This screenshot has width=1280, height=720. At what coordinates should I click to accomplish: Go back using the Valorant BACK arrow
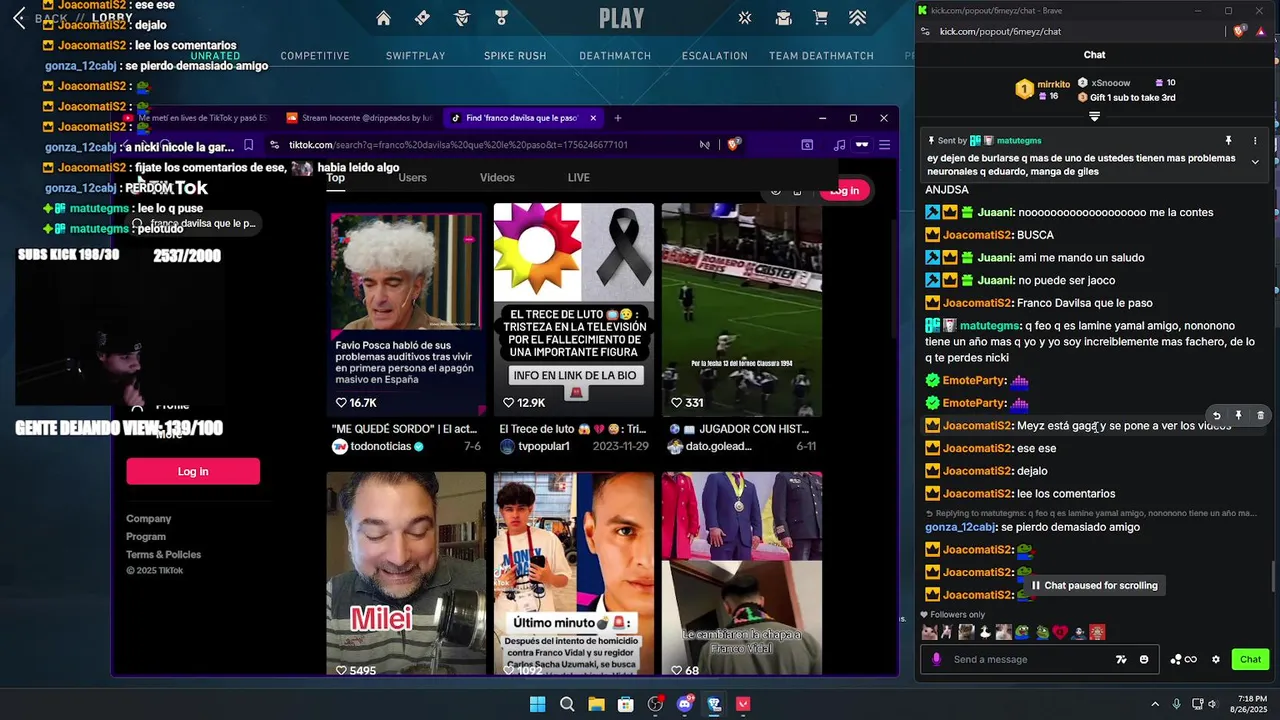click(x=18, y=18)
